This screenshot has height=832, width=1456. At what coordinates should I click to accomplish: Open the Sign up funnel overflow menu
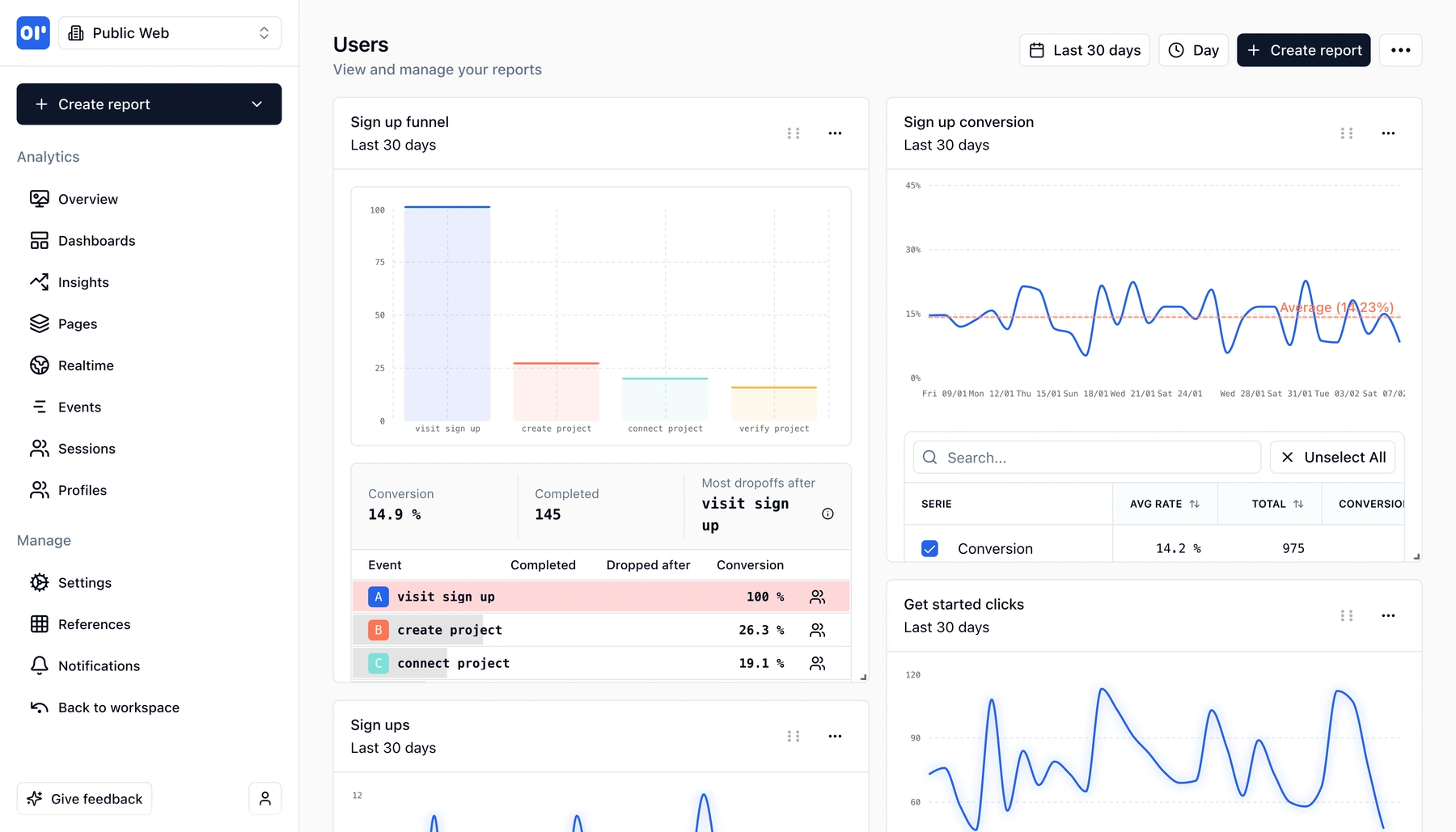pyautogui.click(x=835, y=133)
